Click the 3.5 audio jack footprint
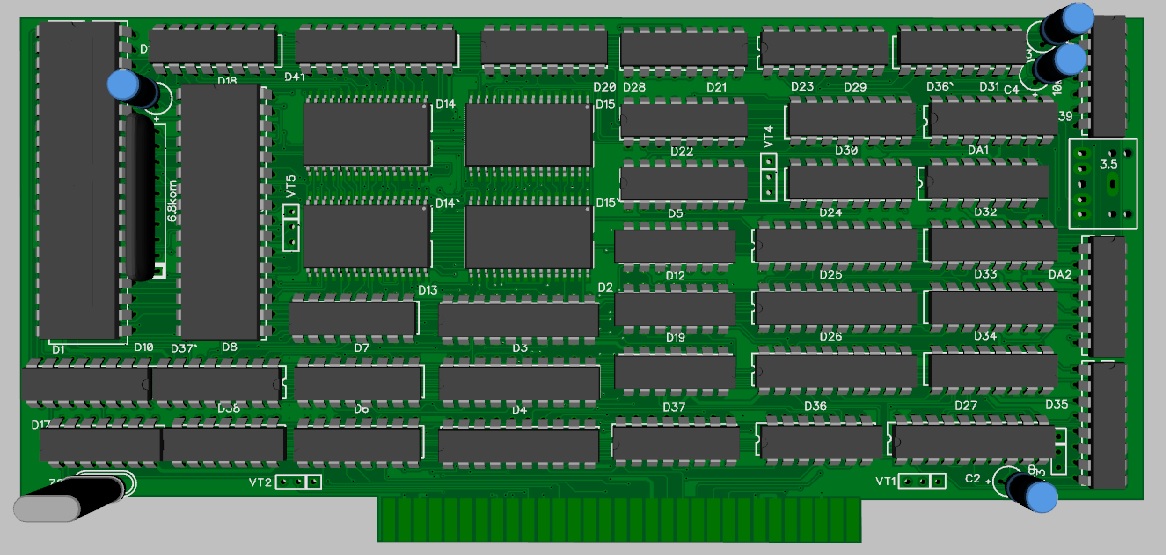The image size is (1166, 555). [x=1104, y=183]
